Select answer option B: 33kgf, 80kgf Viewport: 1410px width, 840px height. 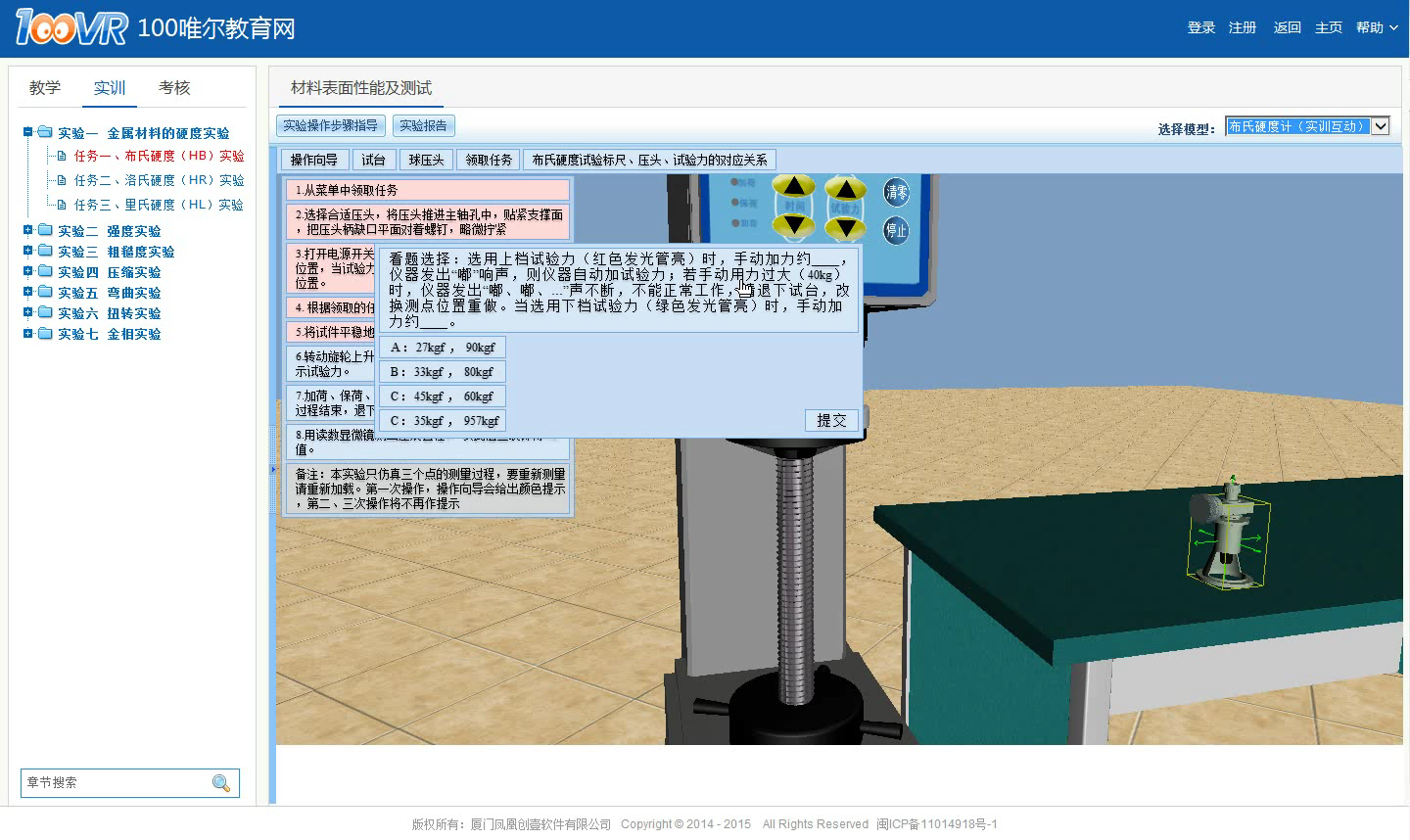[x=443, y=372]
